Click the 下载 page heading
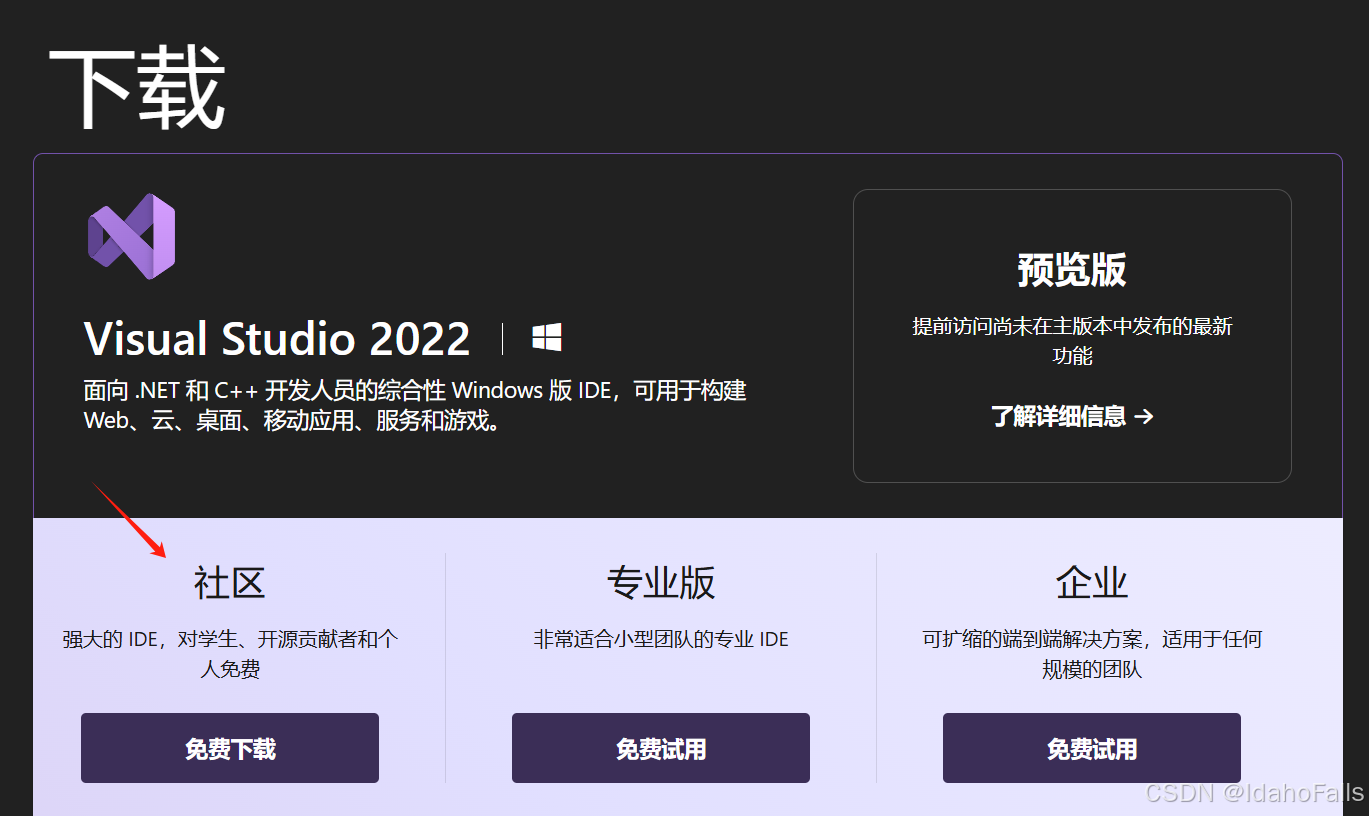The height and width of the screenshot is (816, 1369). (137, 88)
